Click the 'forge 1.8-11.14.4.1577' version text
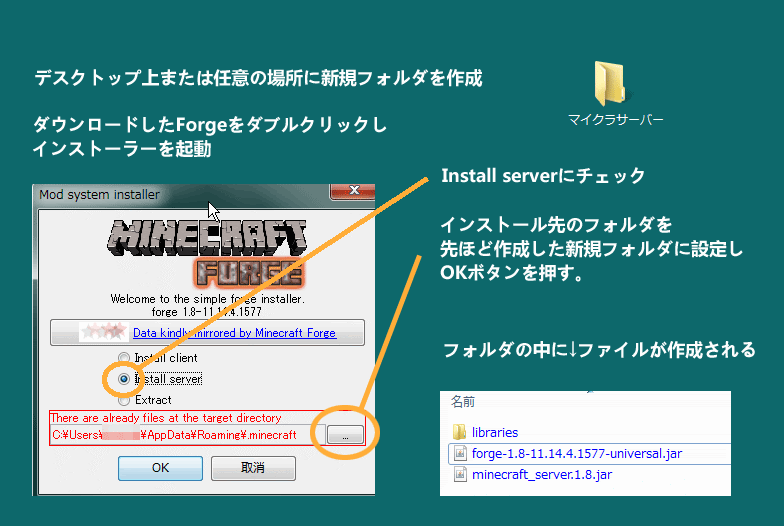 206,312
